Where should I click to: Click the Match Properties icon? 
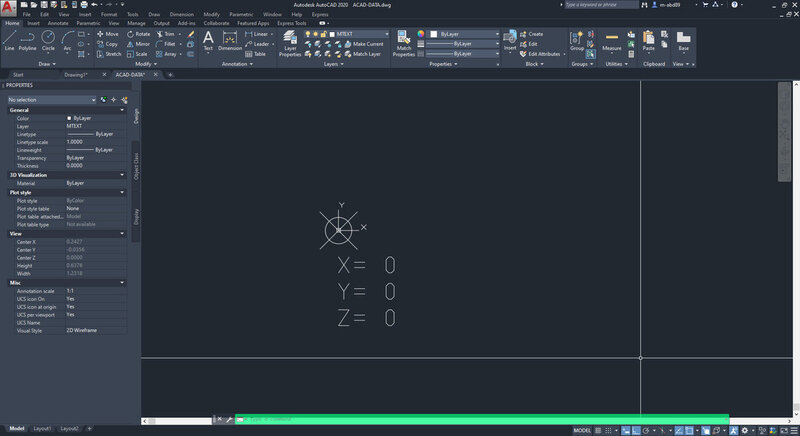pos(404,43)
